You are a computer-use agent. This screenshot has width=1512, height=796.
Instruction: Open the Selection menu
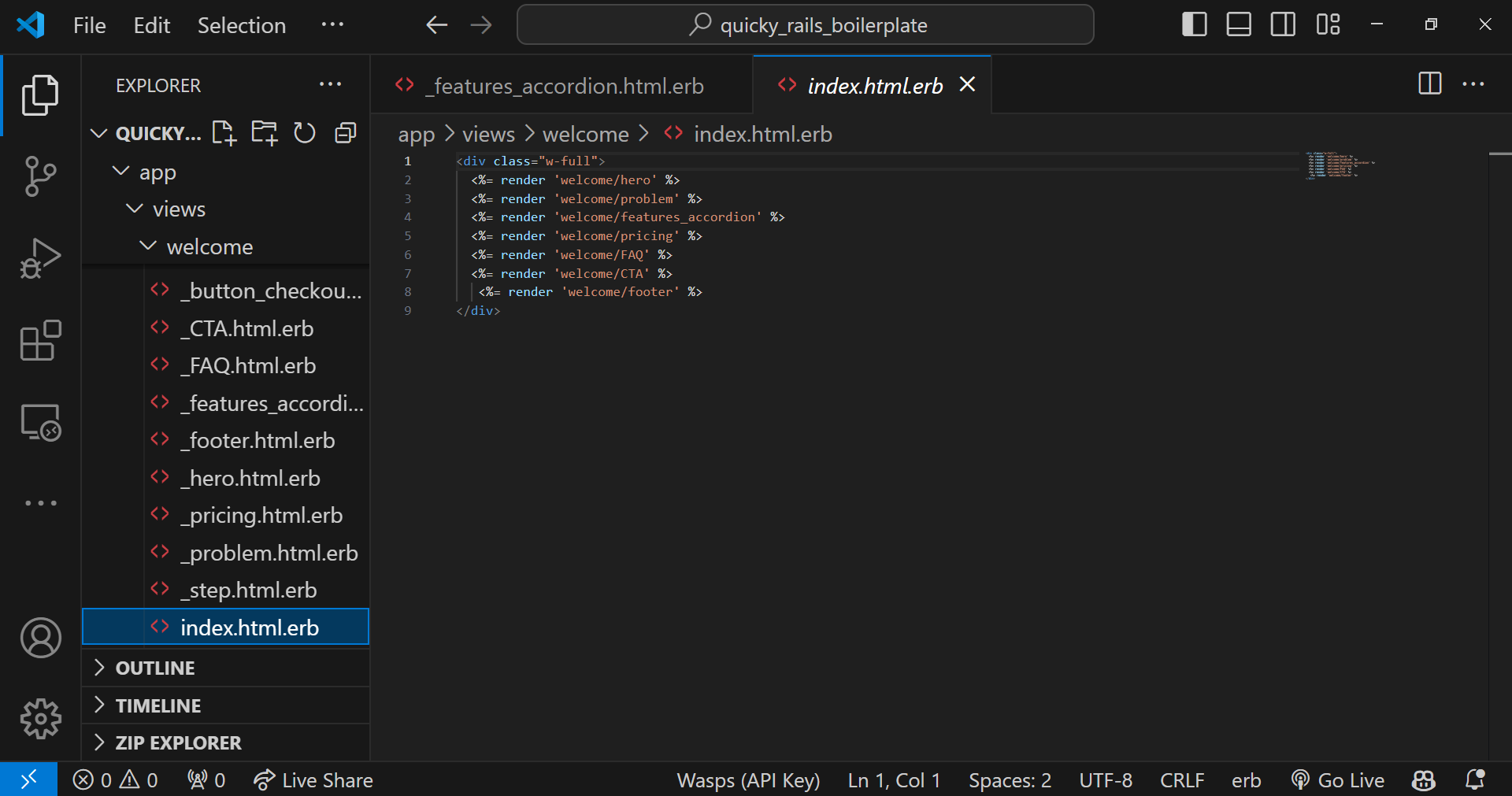tap(241, 25)
